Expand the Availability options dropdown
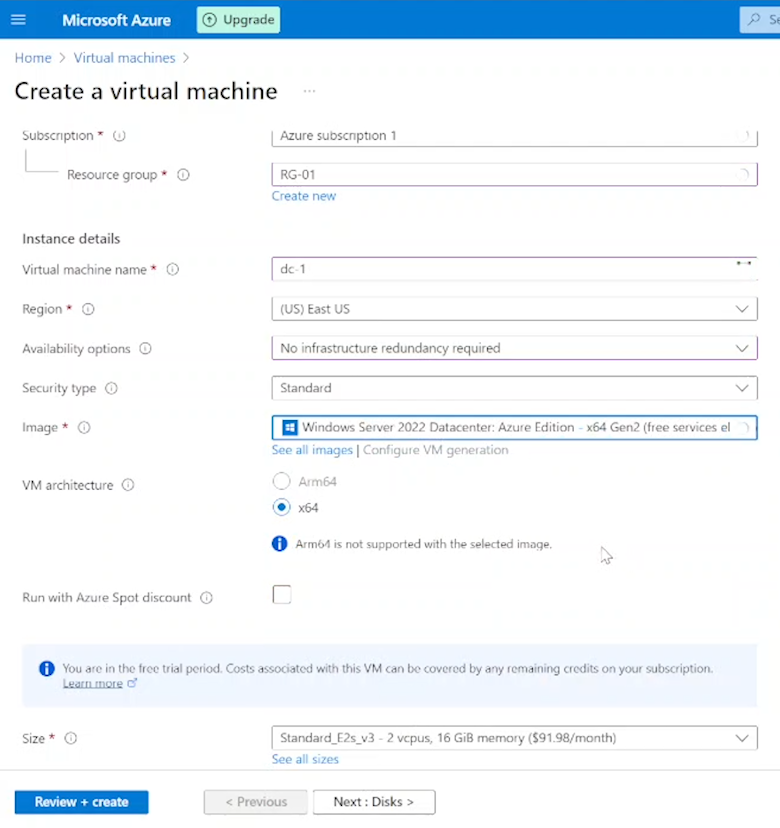 coord(514,349)
